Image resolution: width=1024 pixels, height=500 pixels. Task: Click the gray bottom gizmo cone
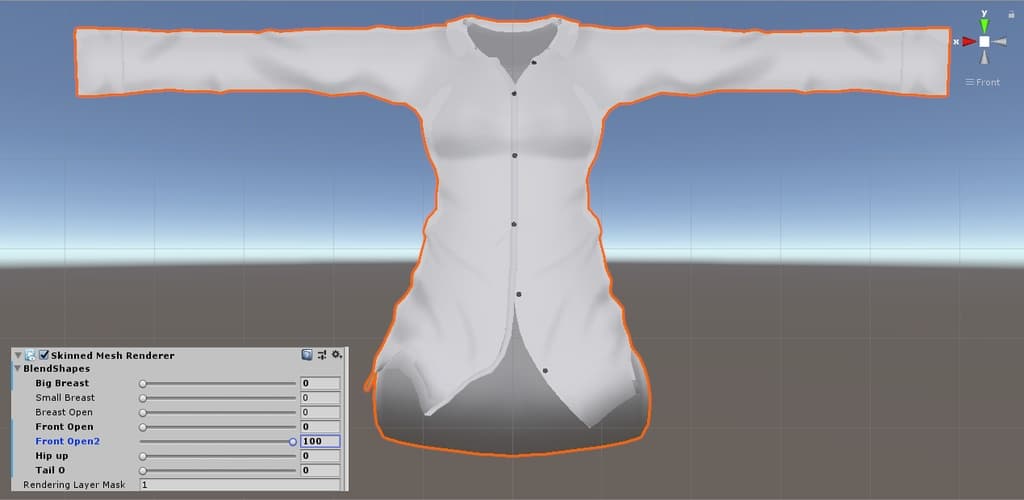coord(984,57)
